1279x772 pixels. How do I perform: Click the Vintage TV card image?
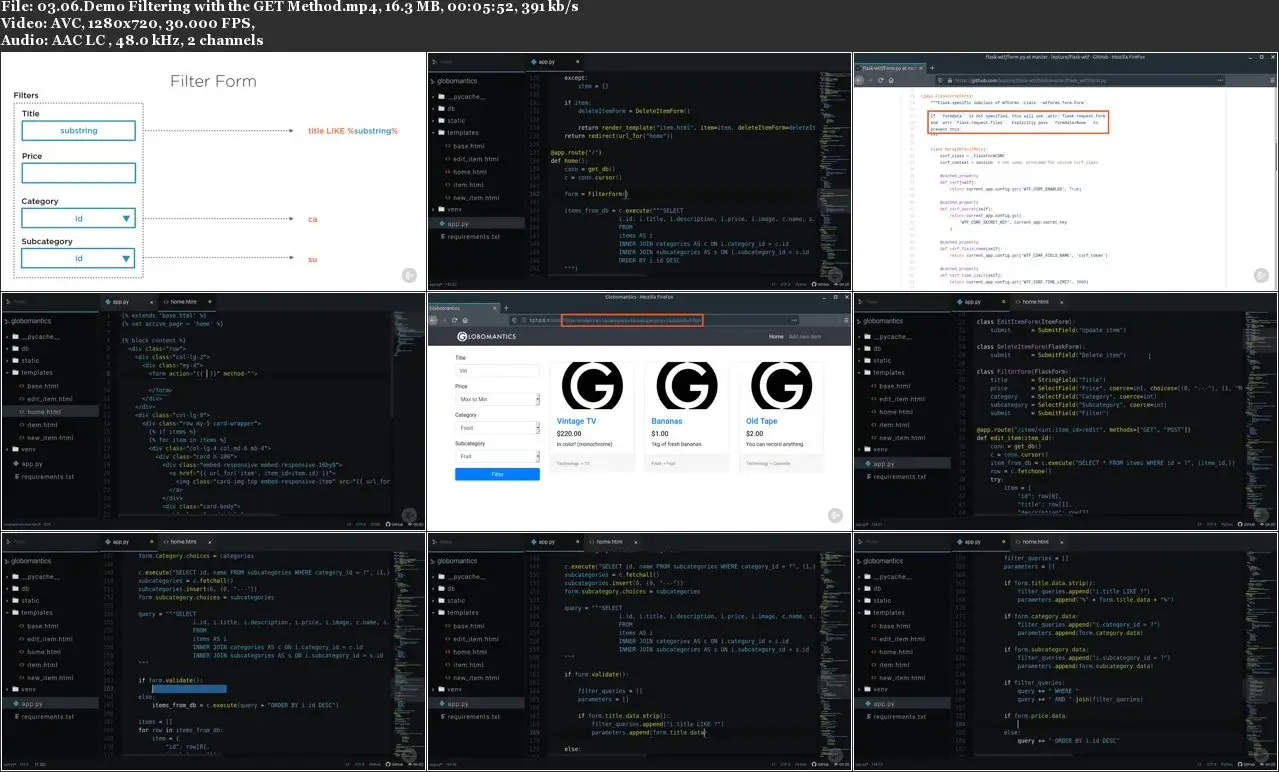[592, 386]
